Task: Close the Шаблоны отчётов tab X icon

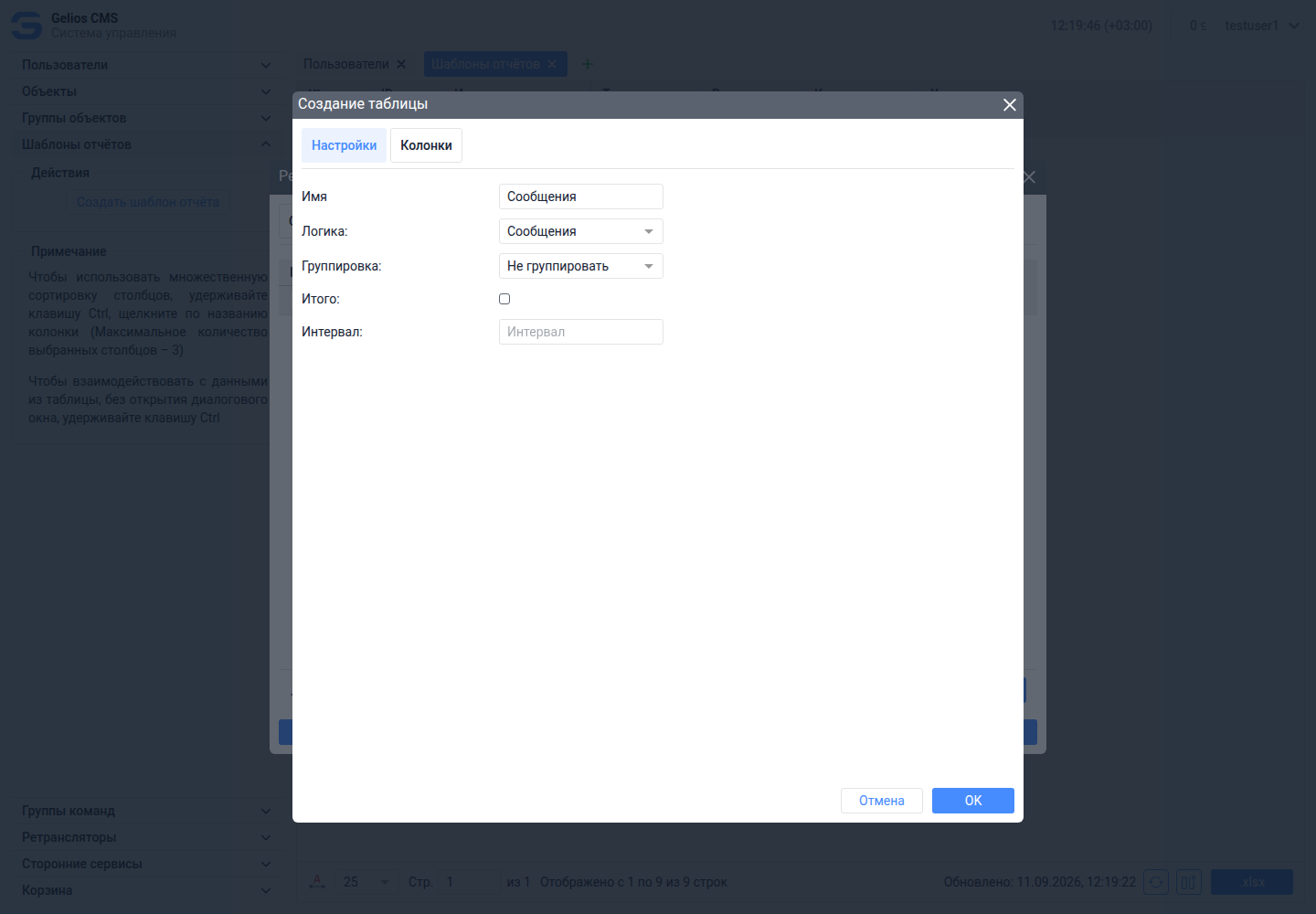Action: coord(552,64)
